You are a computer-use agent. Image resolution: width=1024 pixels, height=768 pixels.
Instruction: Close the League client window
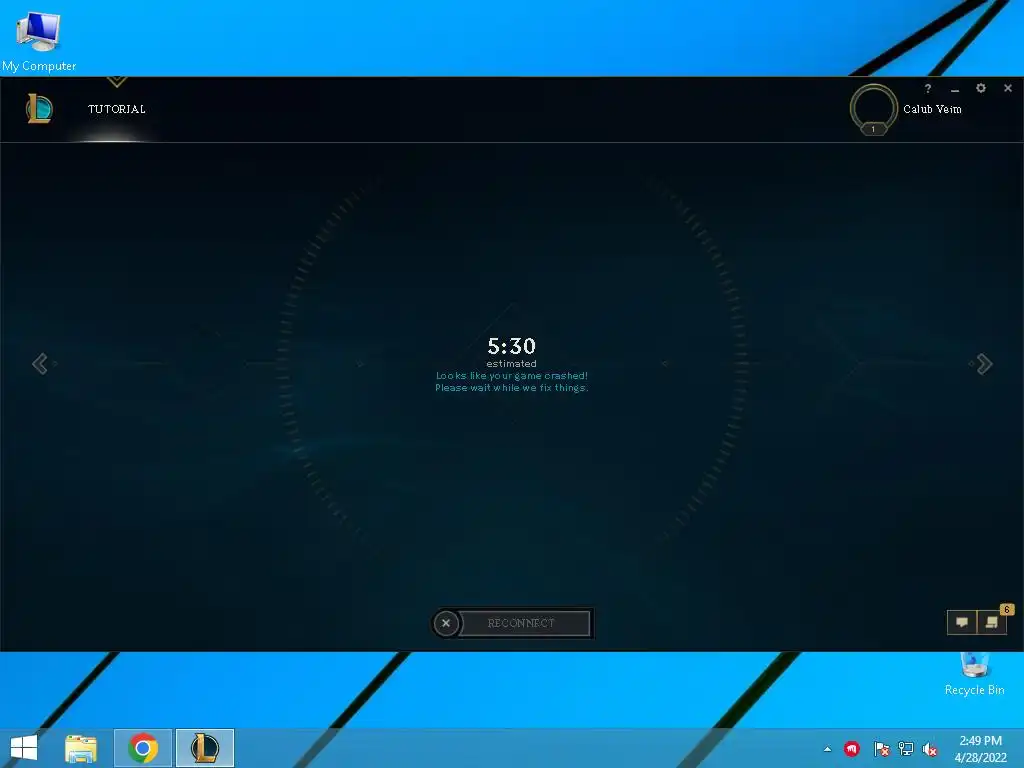[x=1008, y=88]
